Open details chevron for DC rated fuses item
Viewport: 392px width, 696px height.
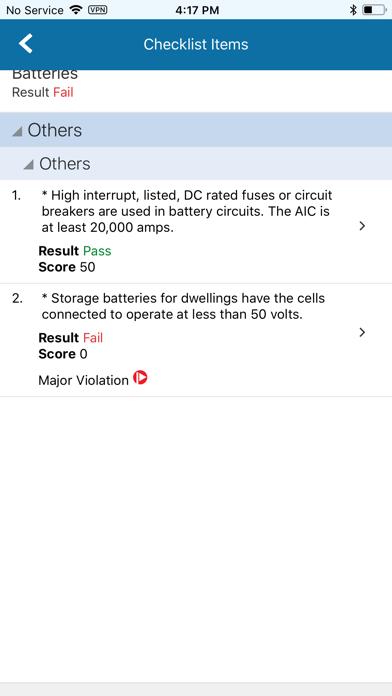pos(362,226)
